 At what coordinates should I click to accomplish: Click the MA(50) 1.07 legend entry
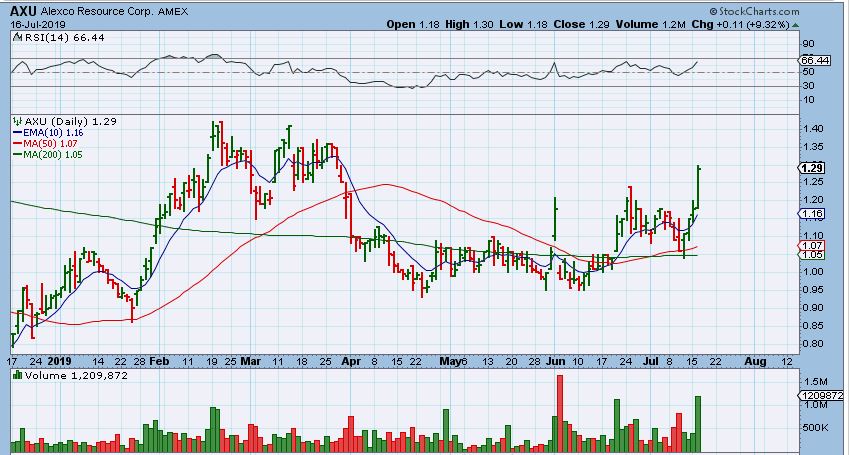coord(50,144)
